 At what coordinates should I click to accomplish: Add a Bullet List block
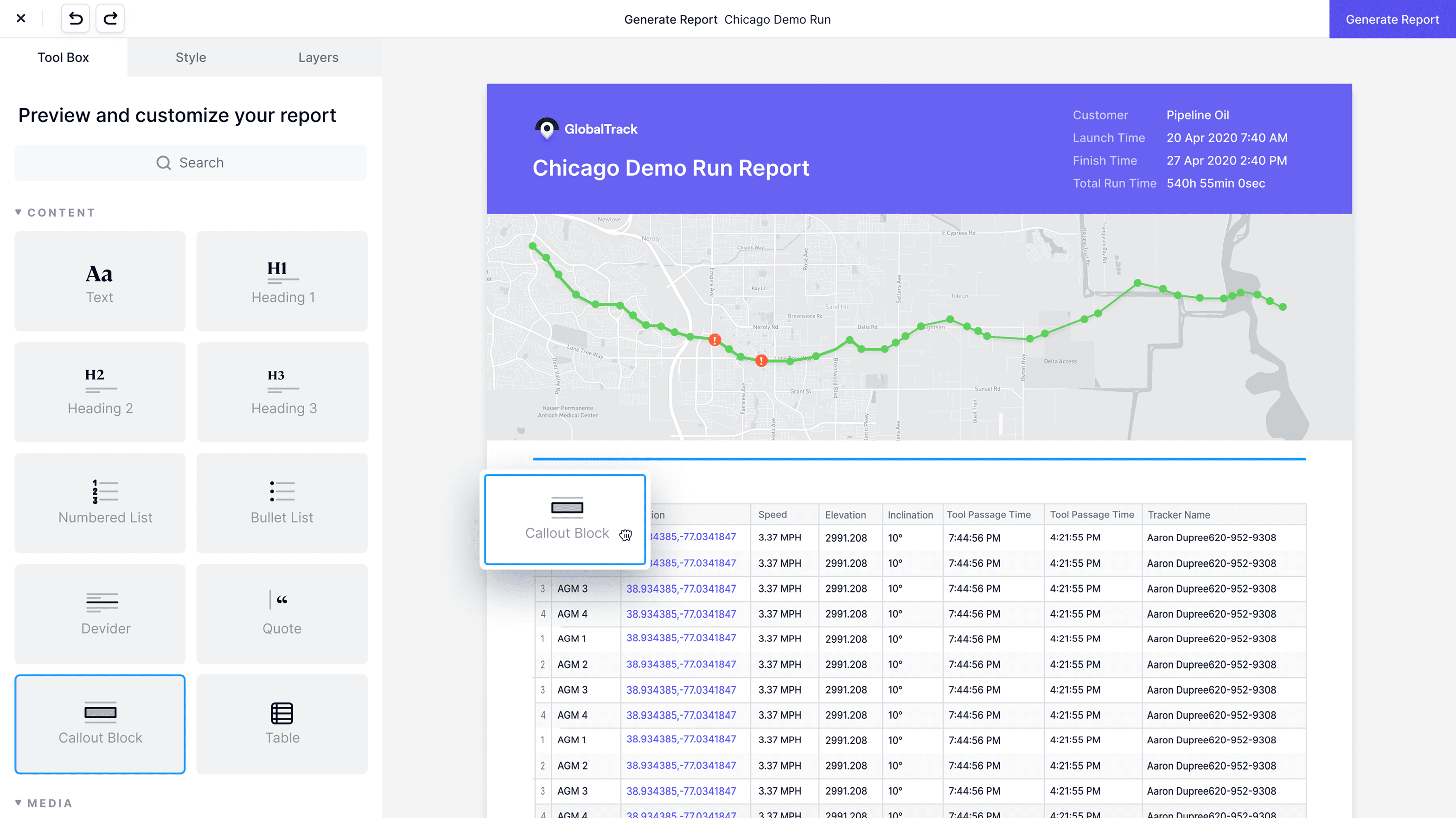click(282, 503)
